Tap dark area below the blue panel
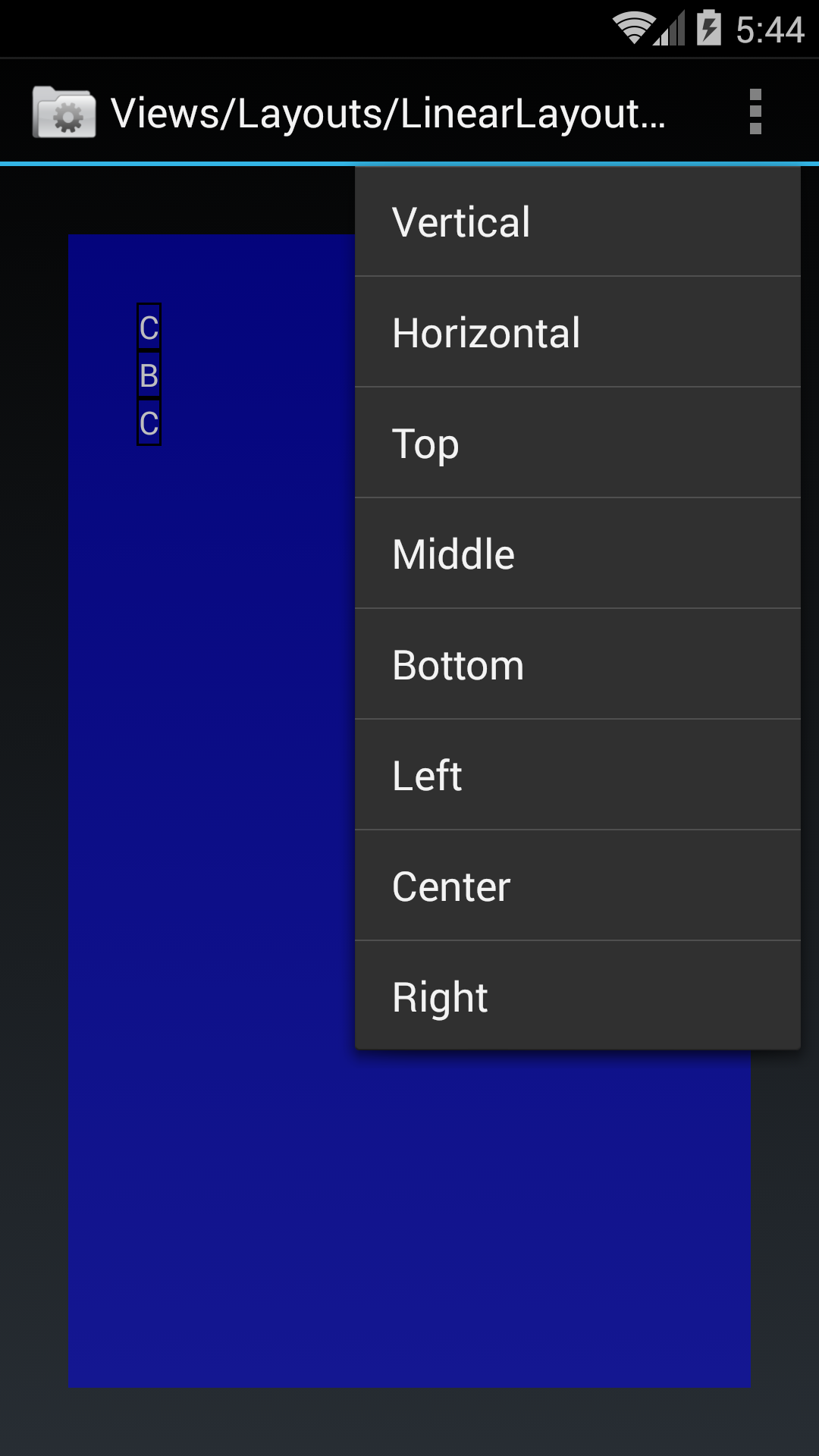819x1456 pixels. [x=409, y=1422]
